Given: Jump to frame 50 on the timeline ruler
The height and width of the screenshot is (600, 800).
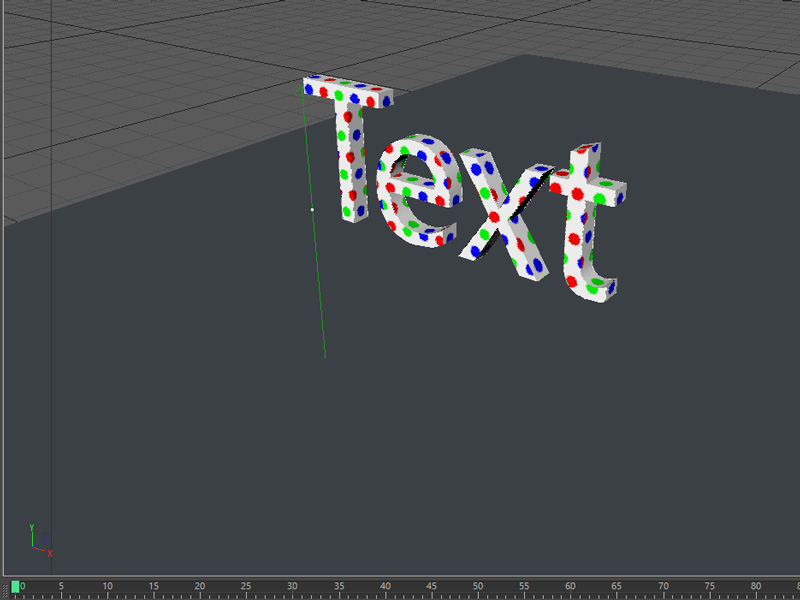Looking at the screenshot, I should pos(478,586).
